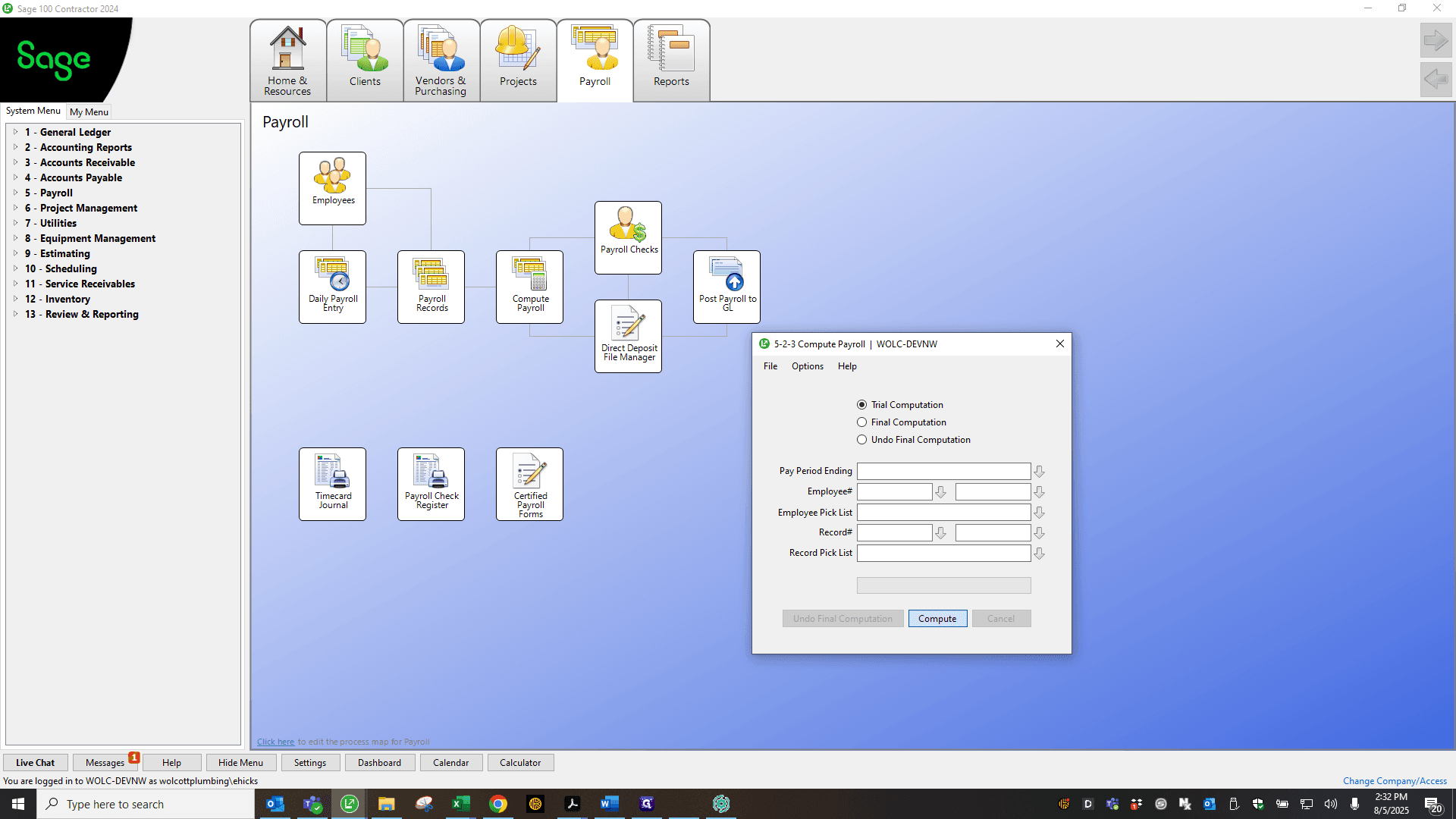The width and height of the screenshot is (1456, 819).
Task: Open the Employee Pick List dropdown arrow
Action: [1039, 513]
